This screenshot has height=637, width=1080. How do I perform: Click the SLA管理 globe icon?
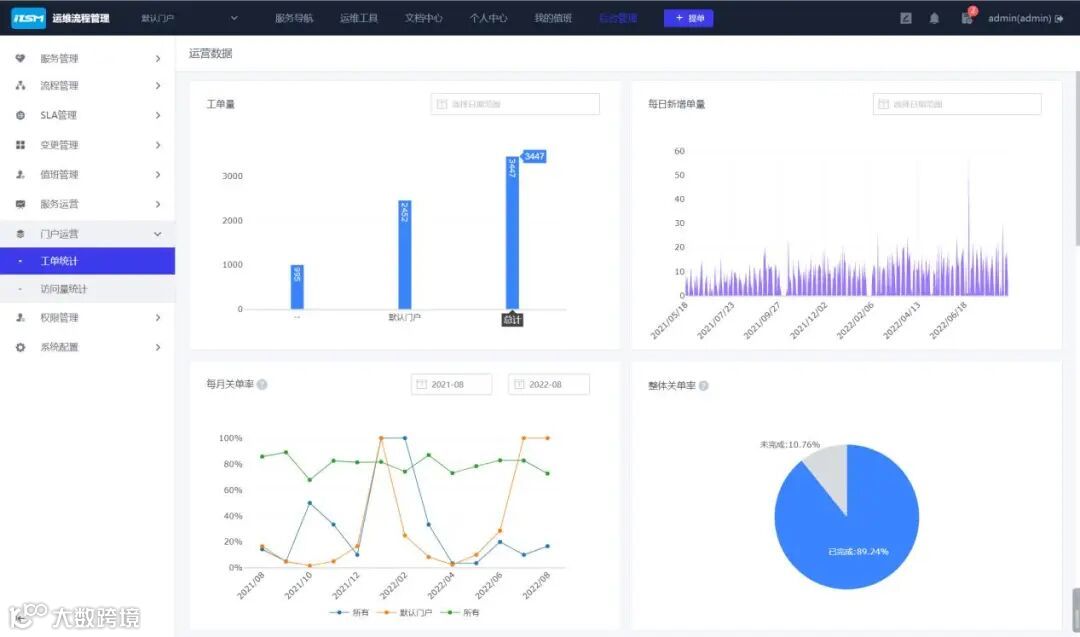[21, 115]
